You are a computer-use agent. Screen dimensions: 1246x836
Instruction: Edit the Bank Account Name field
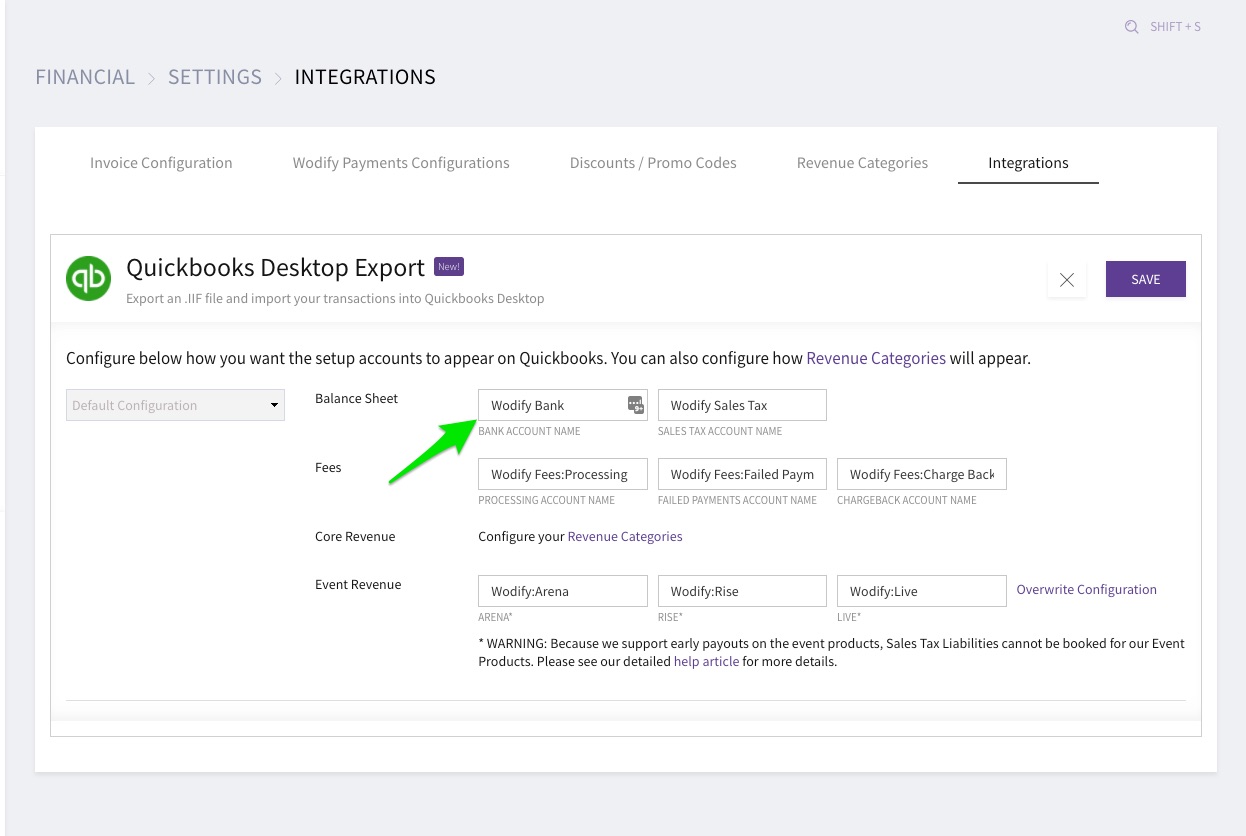(563, 405)
